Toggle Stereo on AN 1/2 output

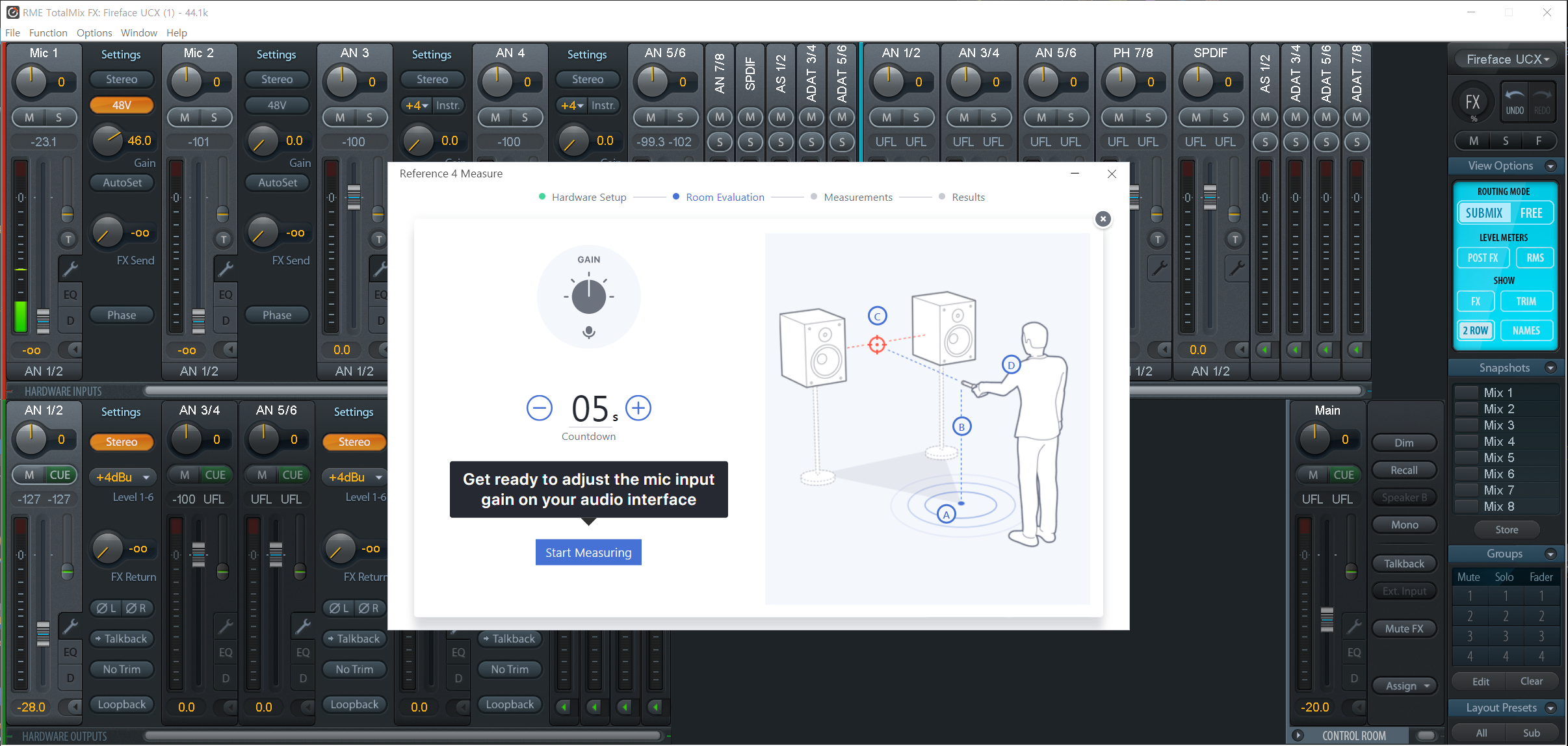point(122,442)
